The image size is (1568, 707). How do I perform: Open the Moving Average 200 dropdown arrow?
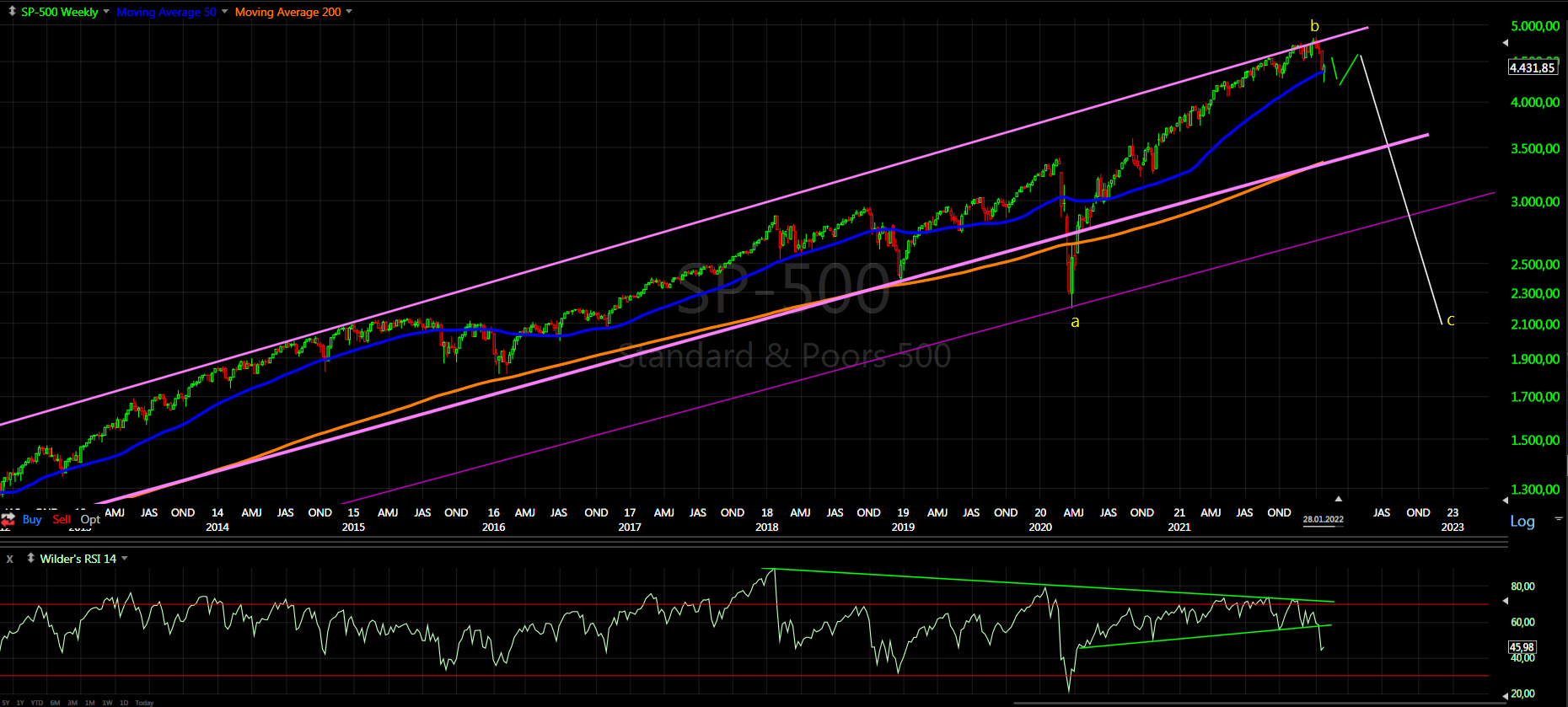pos(349,12)
